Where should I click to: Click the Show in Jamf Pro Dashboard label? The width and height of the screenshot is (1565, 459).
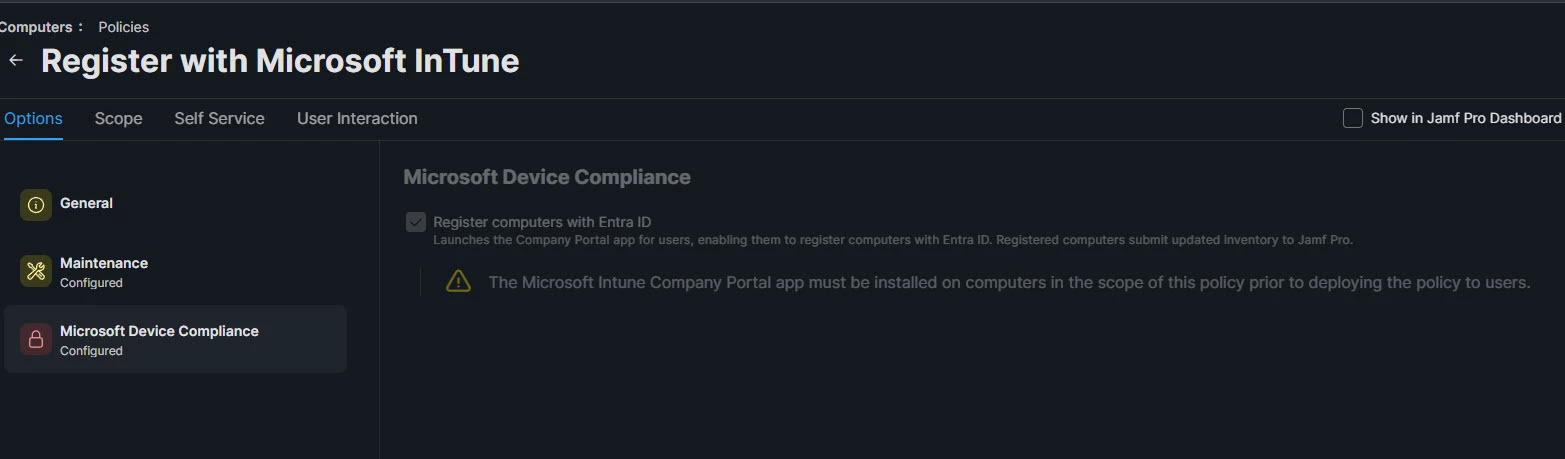1465,118
